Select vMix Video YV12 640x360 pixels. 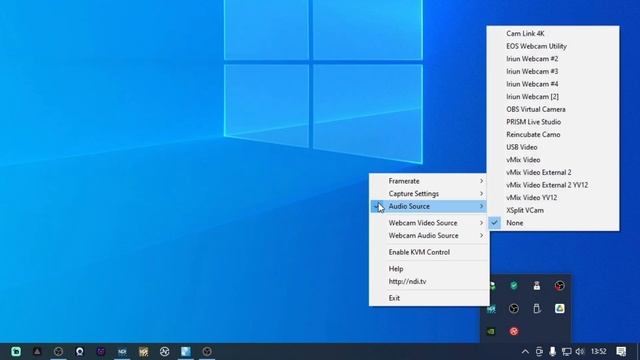click(553, 198)
